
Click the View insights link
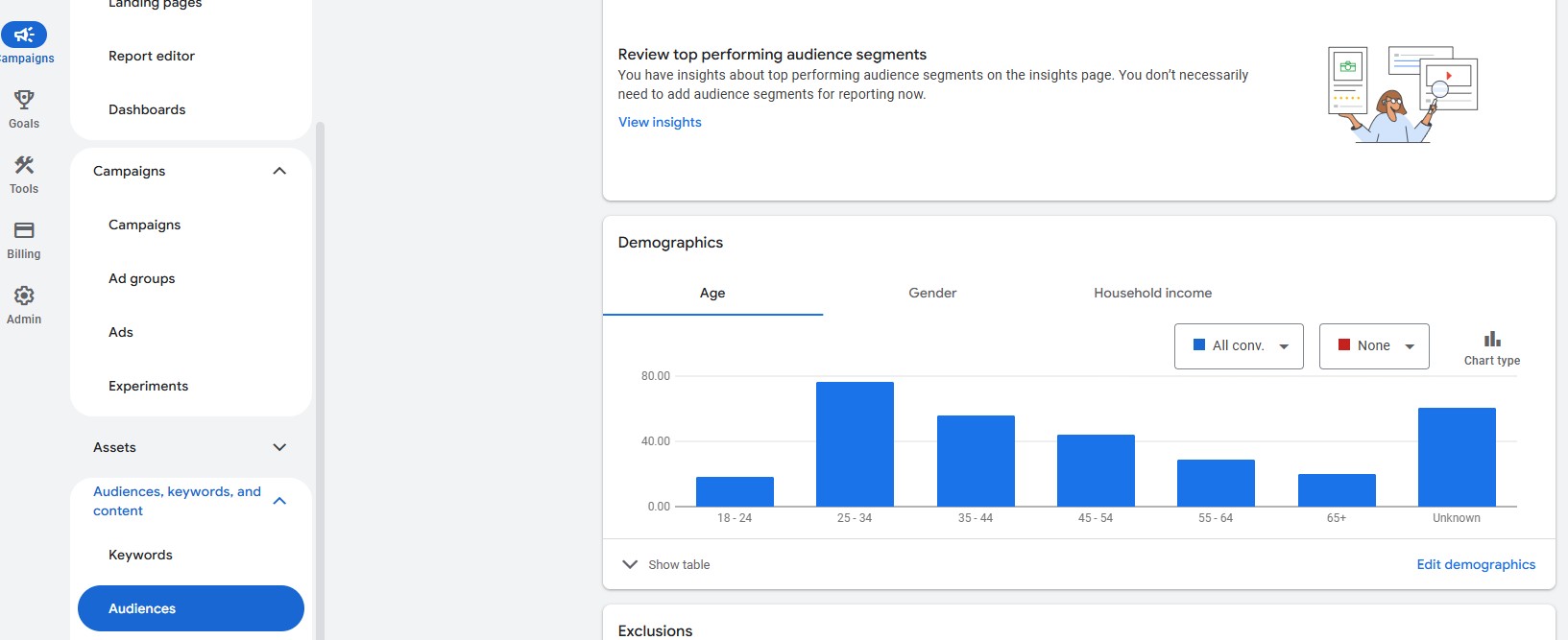click(x=660, y=122)
